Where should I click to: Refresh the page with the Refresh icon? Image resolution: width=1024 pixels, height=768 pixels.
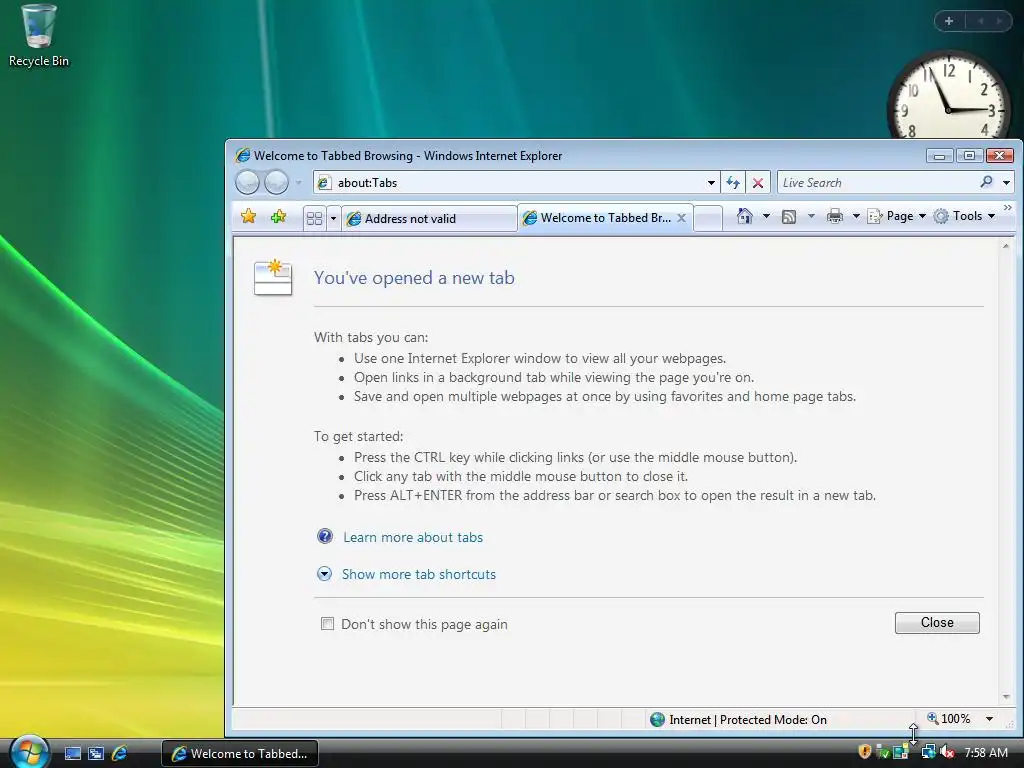pyautogui.click(x=733, y=183)
